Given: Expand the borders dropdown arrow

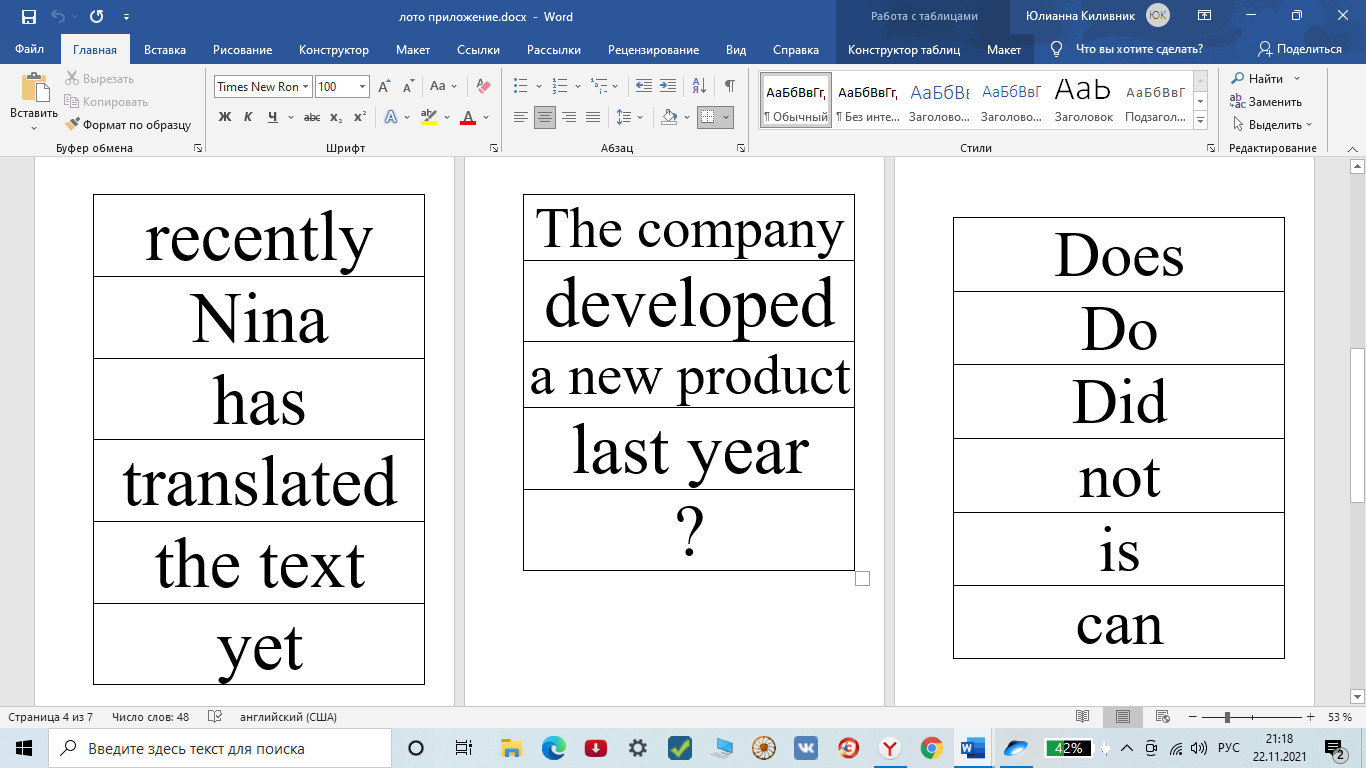Looking at the screenshot, I should pyautogui.click(x=726, y=117).
